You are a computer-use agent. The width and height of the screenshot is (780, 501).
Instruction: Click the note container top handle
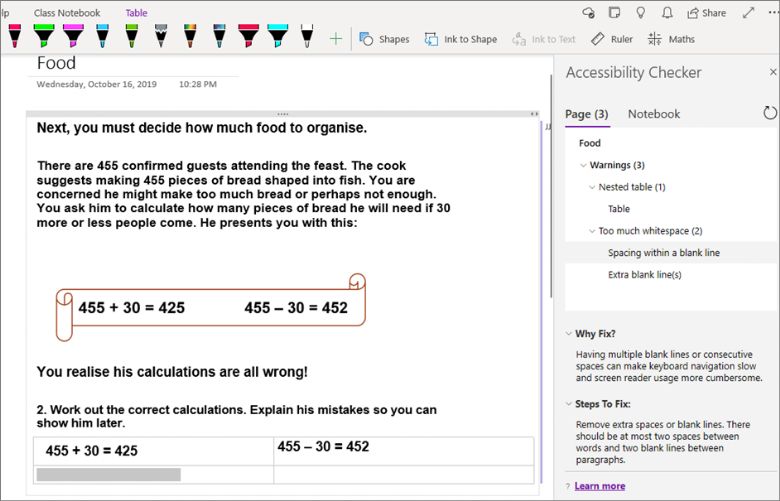[283, 114]
